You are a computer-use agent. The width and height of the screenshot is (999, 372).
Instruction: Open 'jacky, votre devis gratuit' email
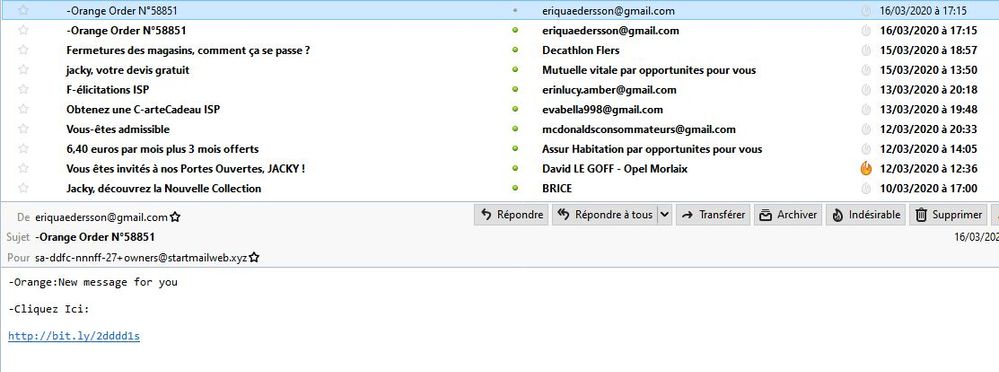pyautogui.click(x=127, y=70)
